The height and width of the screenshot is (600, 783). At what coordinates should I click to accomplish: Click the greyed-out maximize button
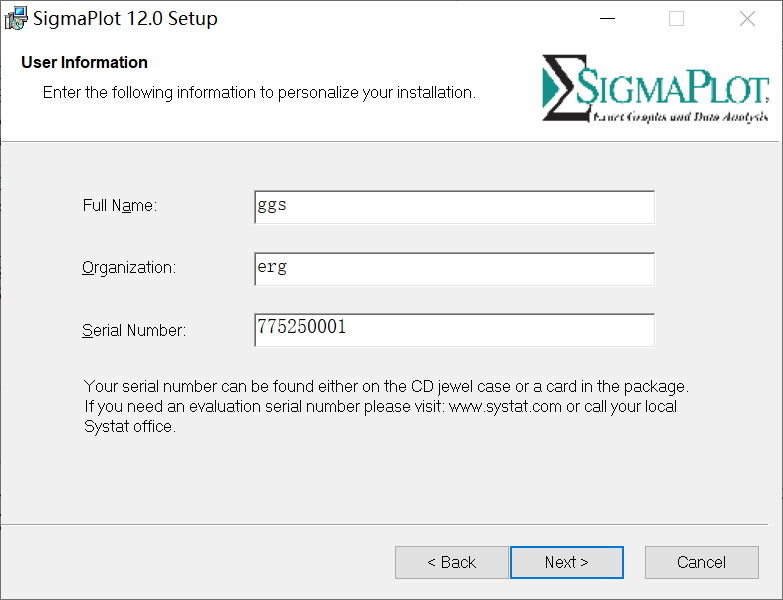[x=677, y=18]
